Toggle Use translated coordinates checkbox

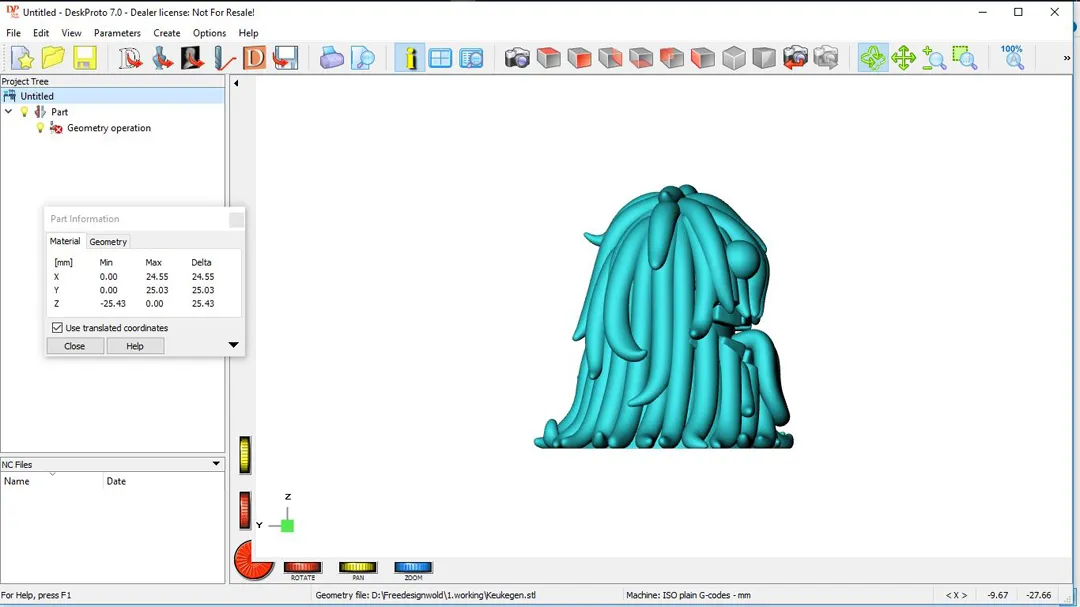coord(57,328)
